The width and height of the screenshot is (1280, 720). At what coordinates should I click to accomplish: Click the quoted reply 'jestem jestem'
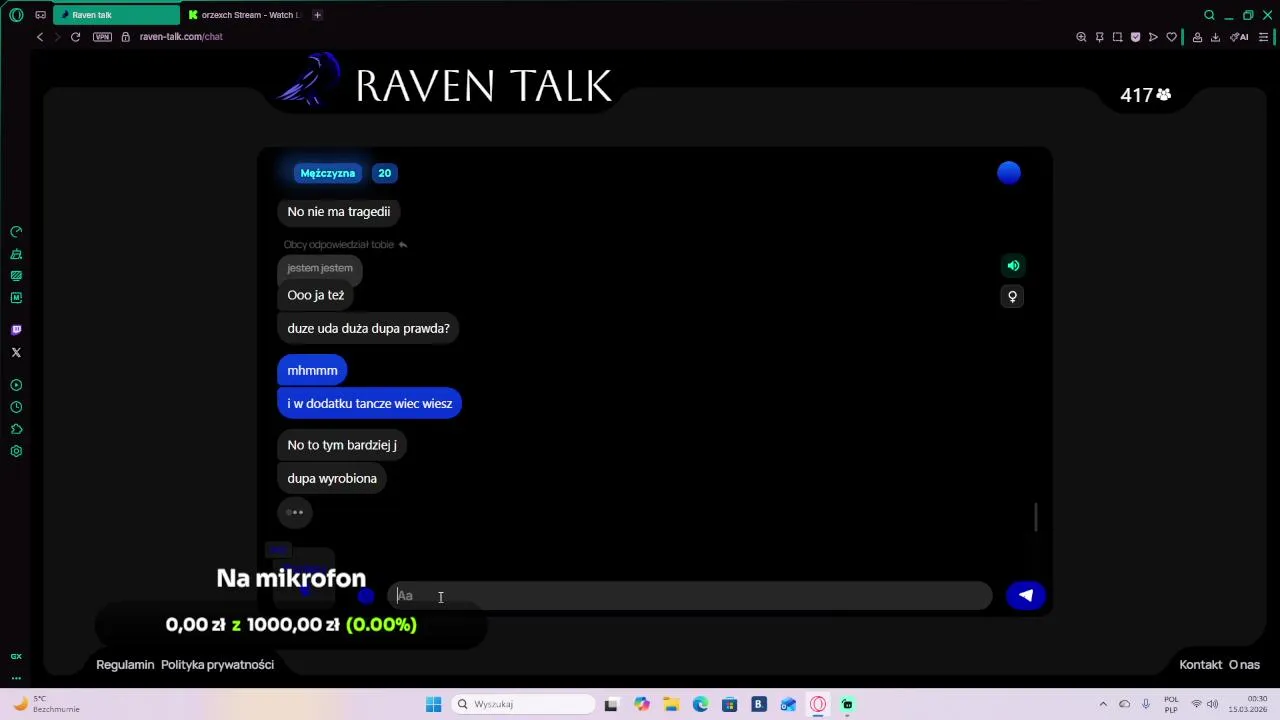click(320, 268)
